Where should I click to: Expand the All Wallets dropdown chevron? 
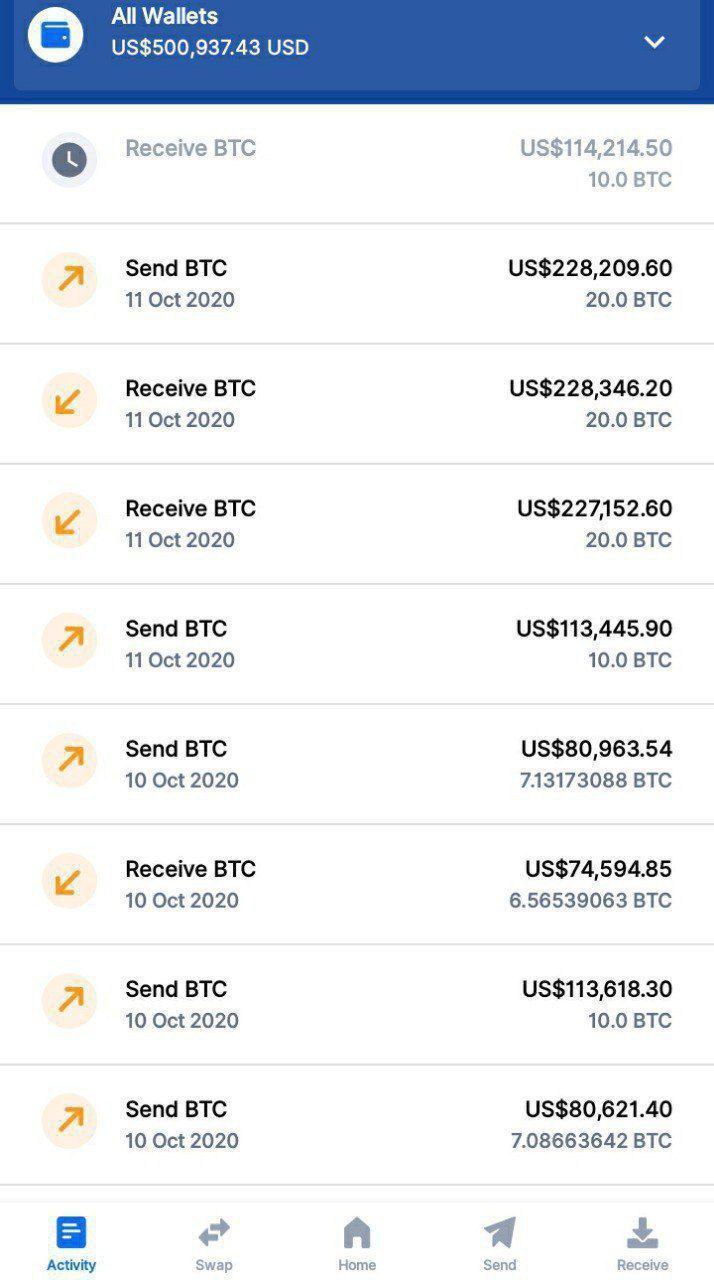tap(654, 42)
